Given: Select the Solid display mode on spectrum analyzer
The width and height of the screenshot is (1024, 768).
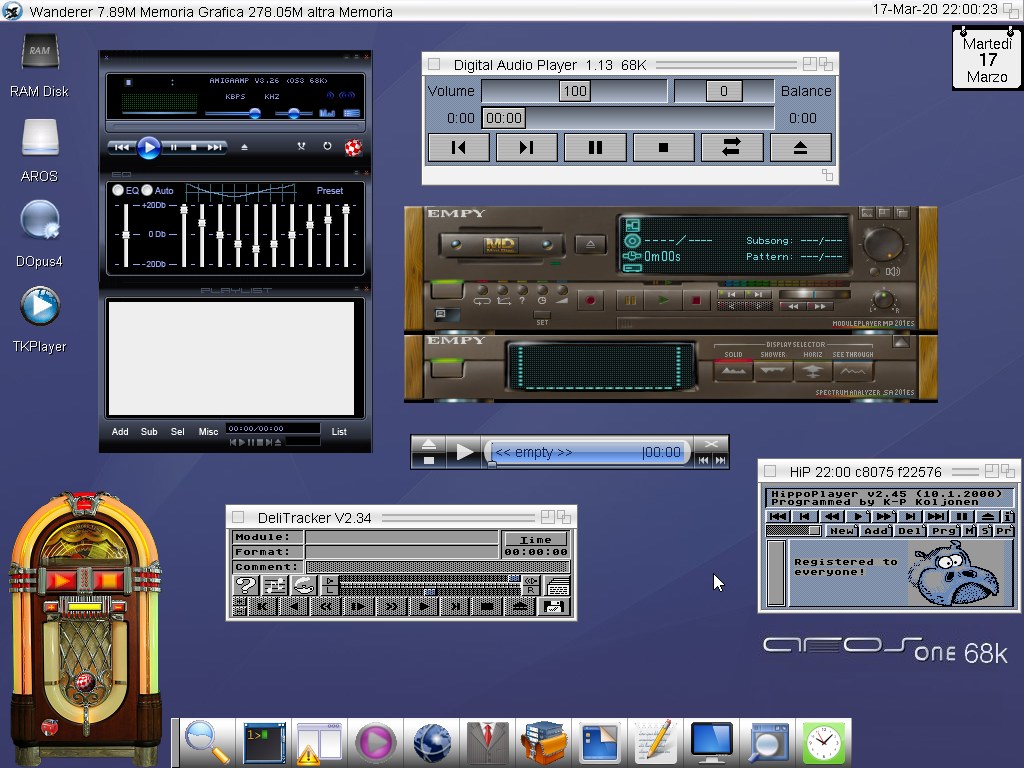Looking at the screenshot, I should click(x=734, y=371).
